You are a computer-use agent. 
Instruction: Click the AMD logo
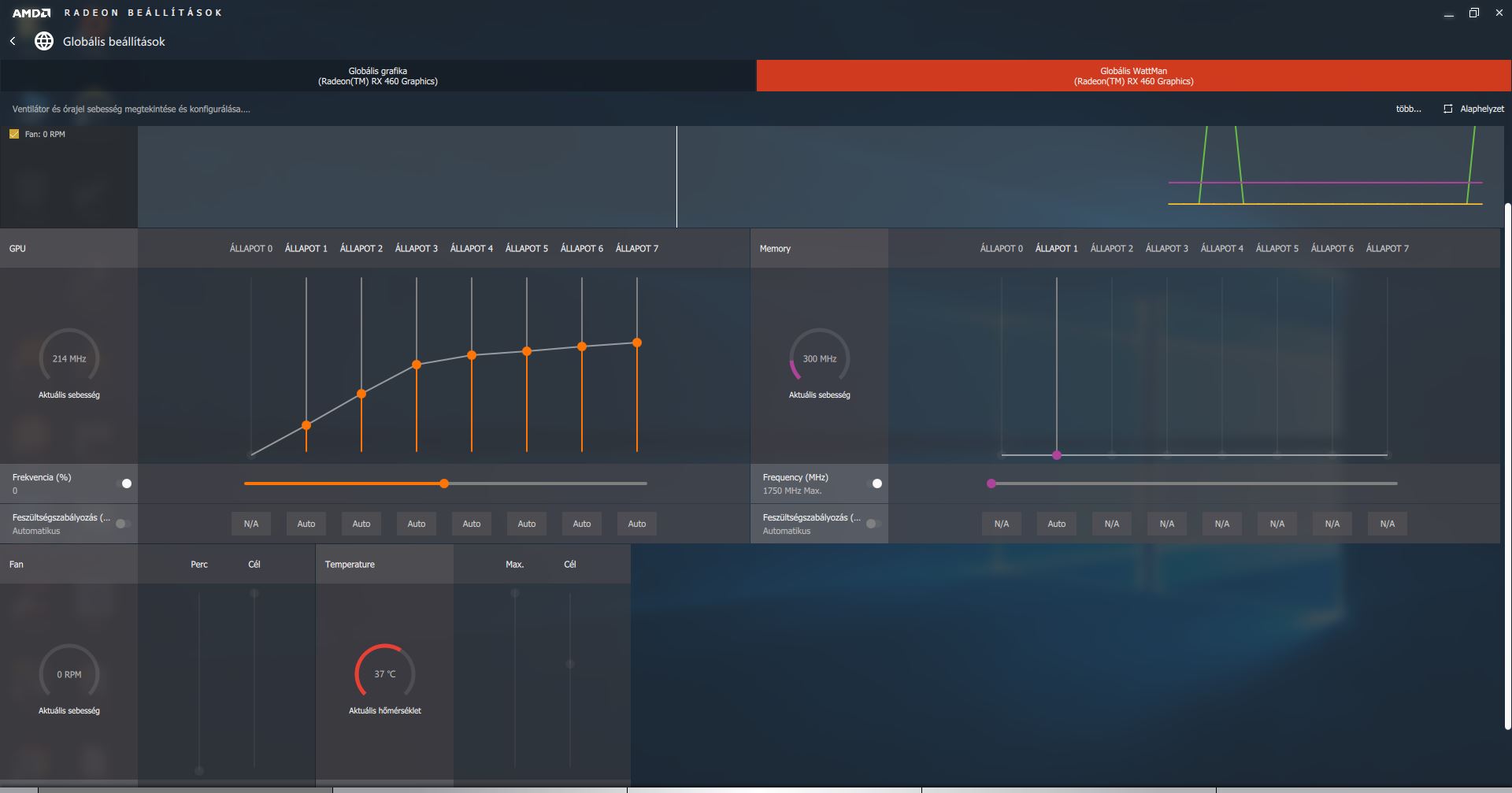[x=31, y=13]
